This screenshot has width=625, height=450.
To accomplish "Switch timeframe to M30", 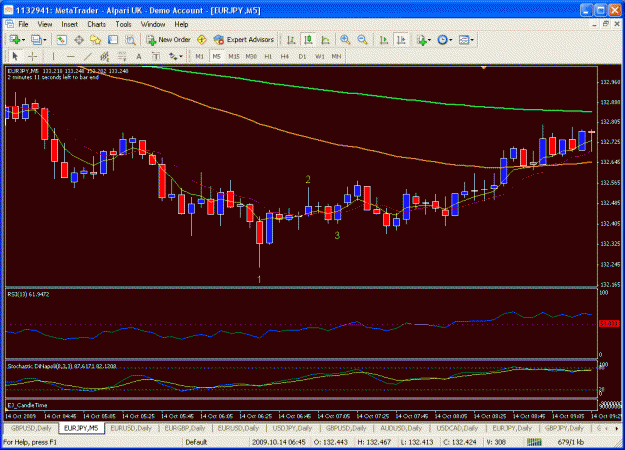I will coord(251,56).
